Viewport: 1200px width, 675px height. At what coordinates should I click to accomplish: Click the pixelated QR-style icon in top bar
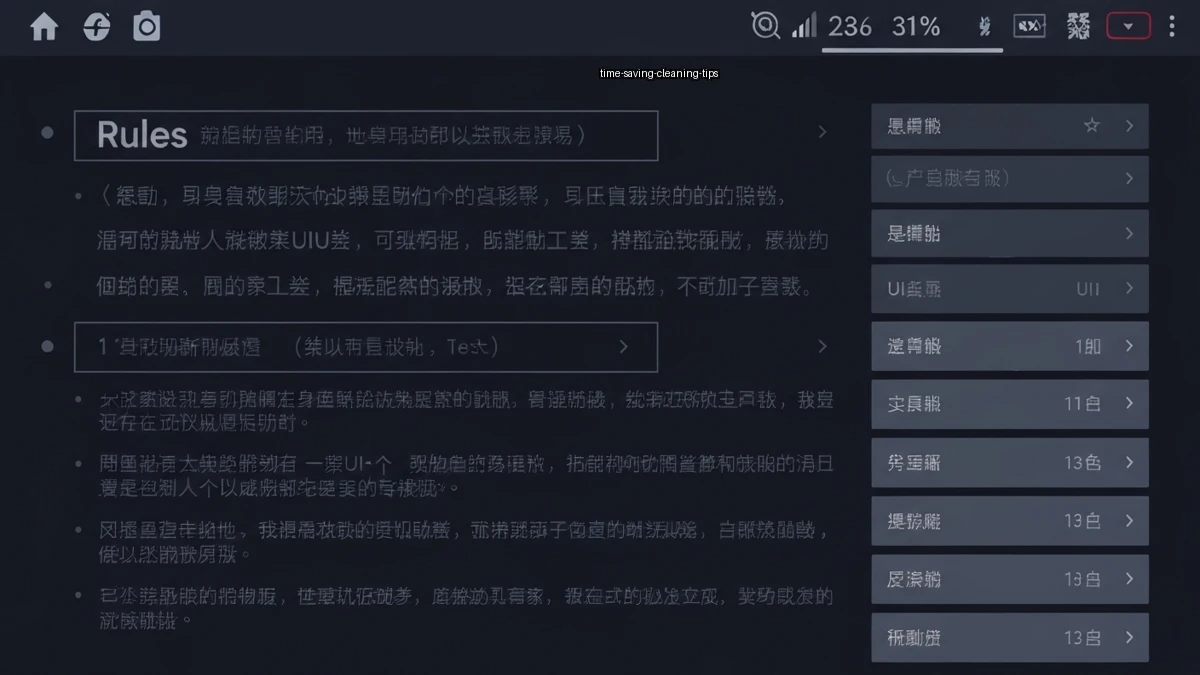[1078, 27]
